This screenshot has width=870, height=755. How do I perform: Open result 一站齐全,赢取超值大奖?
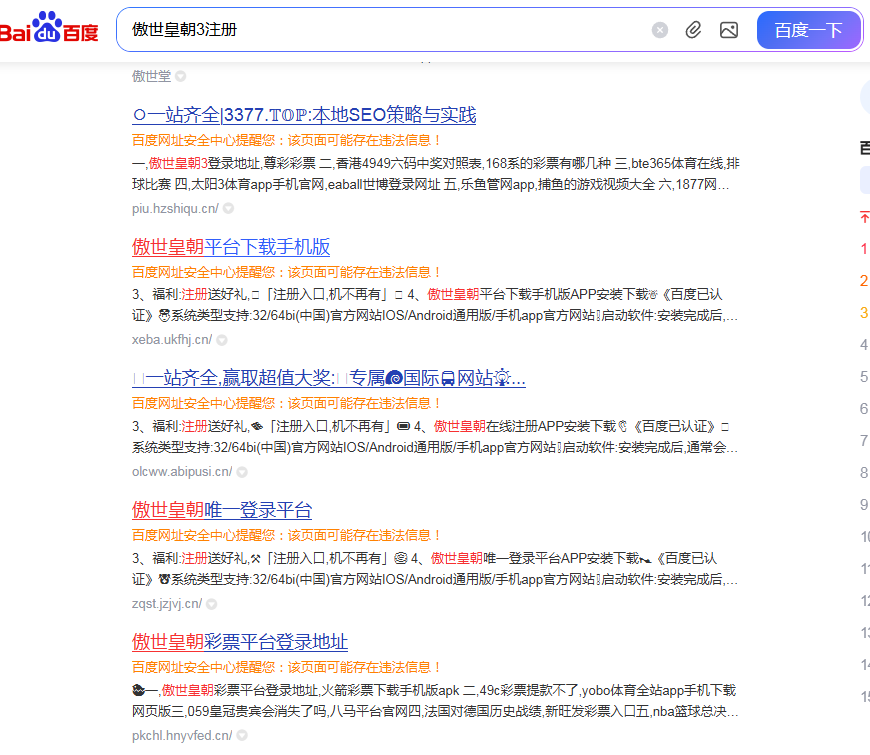click(x=328, y=378)
